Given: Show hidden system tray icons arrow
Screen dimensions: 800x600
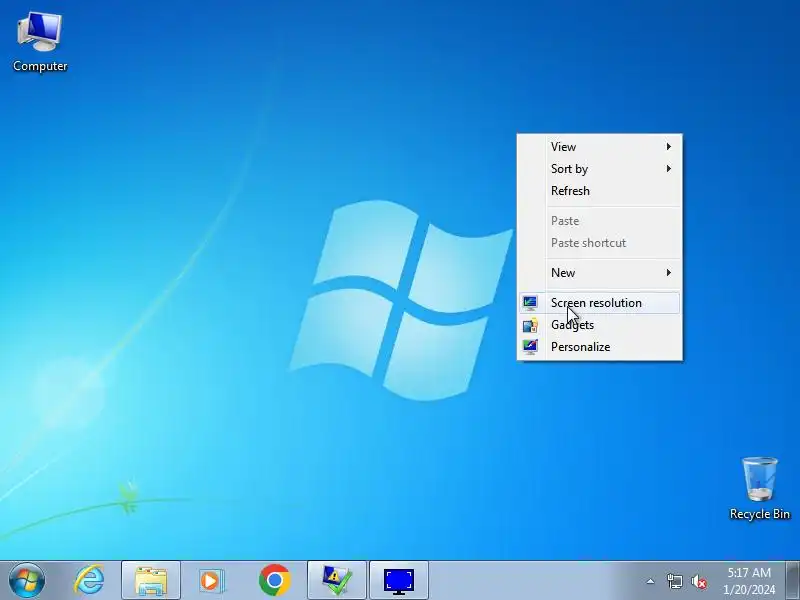Looking at the screenshot, I should (x=650, y=581).
